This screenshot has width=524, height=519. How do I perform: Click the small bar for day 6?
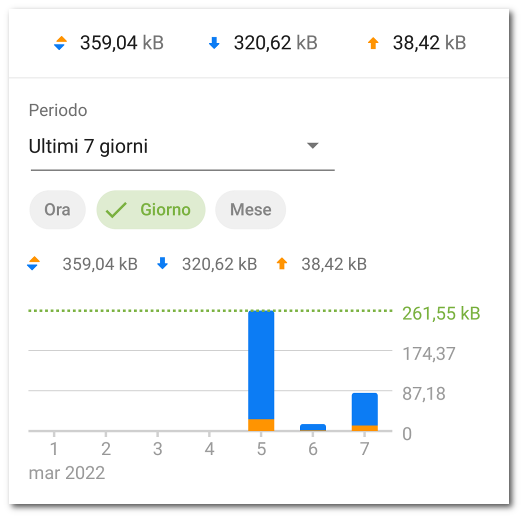(313, 427)
